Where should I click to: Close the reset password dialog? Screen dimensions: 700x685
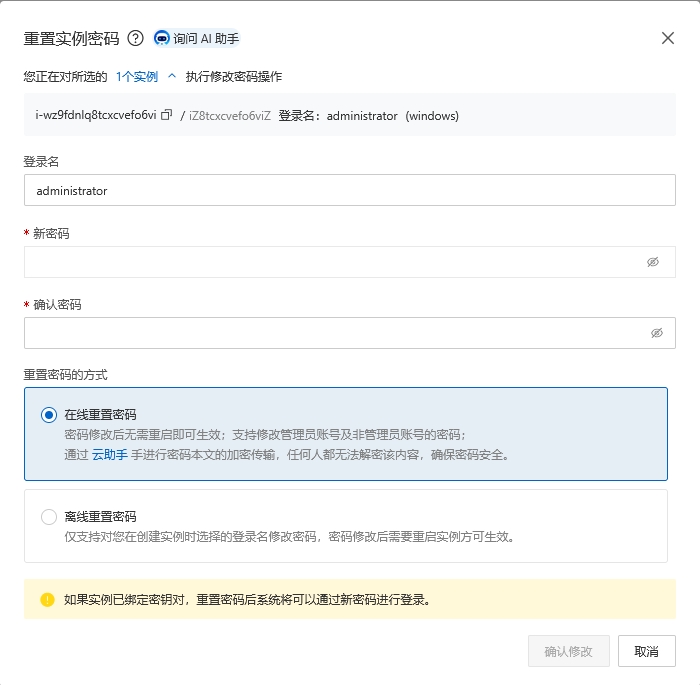[x=667, y=38]
